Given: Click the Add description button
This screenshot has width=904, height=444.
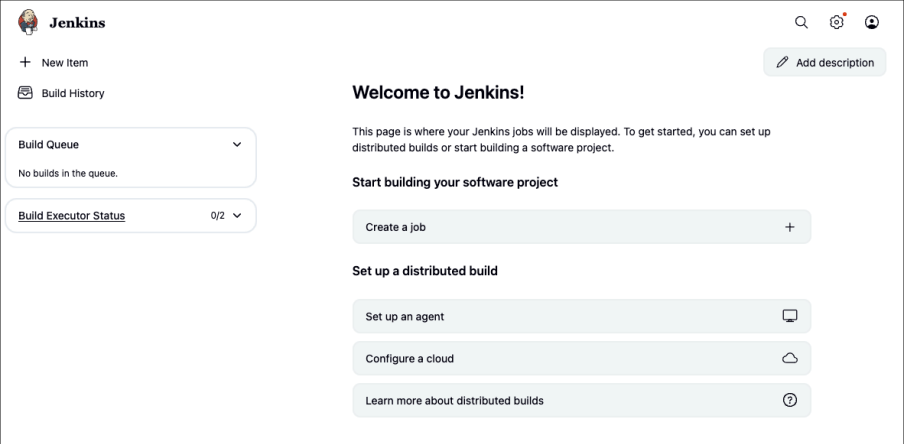Looking at the screenshot, I should pyautogui.click(x=825, y=62).
